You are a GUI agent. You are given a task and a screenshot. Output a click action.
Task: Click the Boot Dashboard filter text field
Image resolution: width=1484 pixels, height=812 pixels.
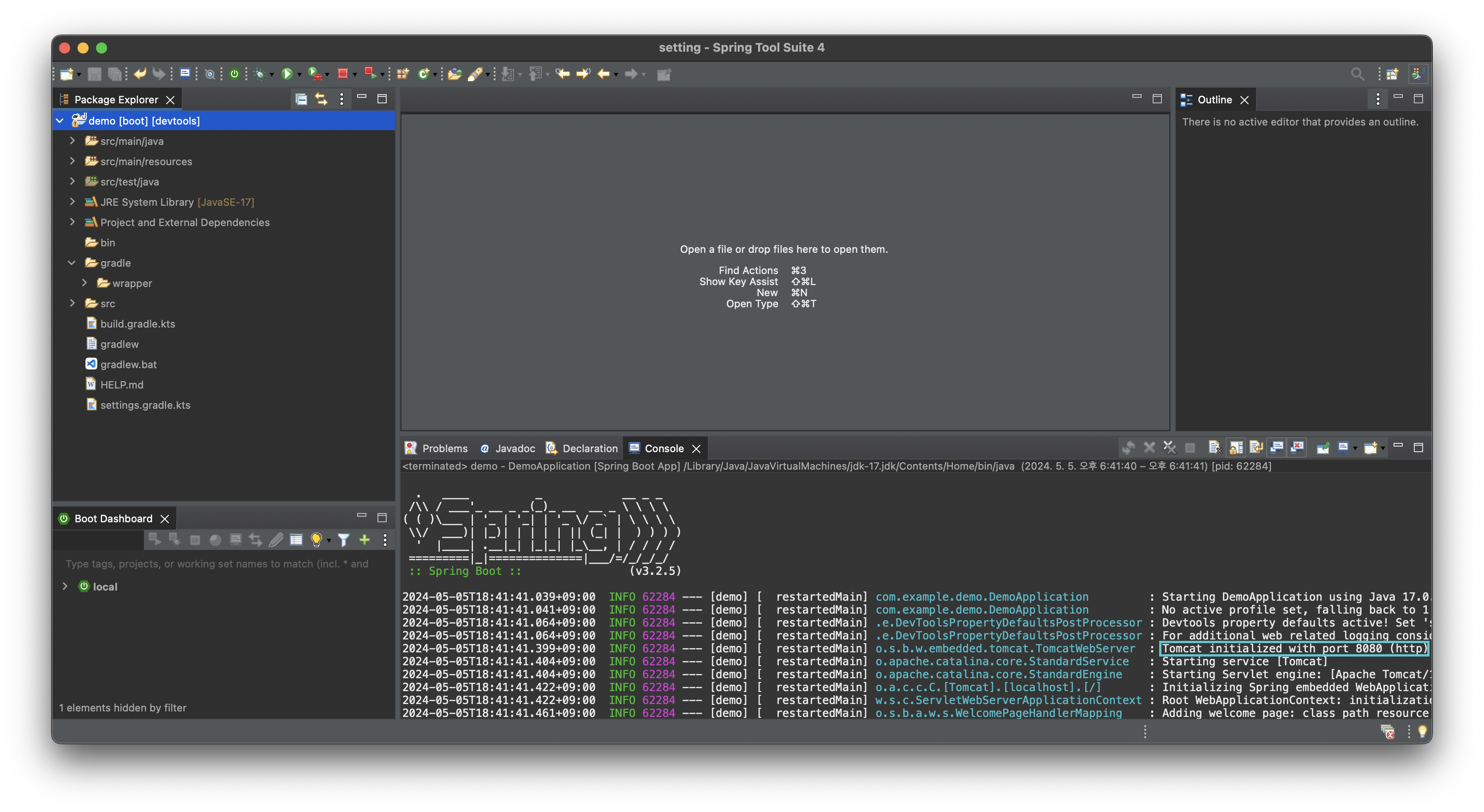pos(216,564)
